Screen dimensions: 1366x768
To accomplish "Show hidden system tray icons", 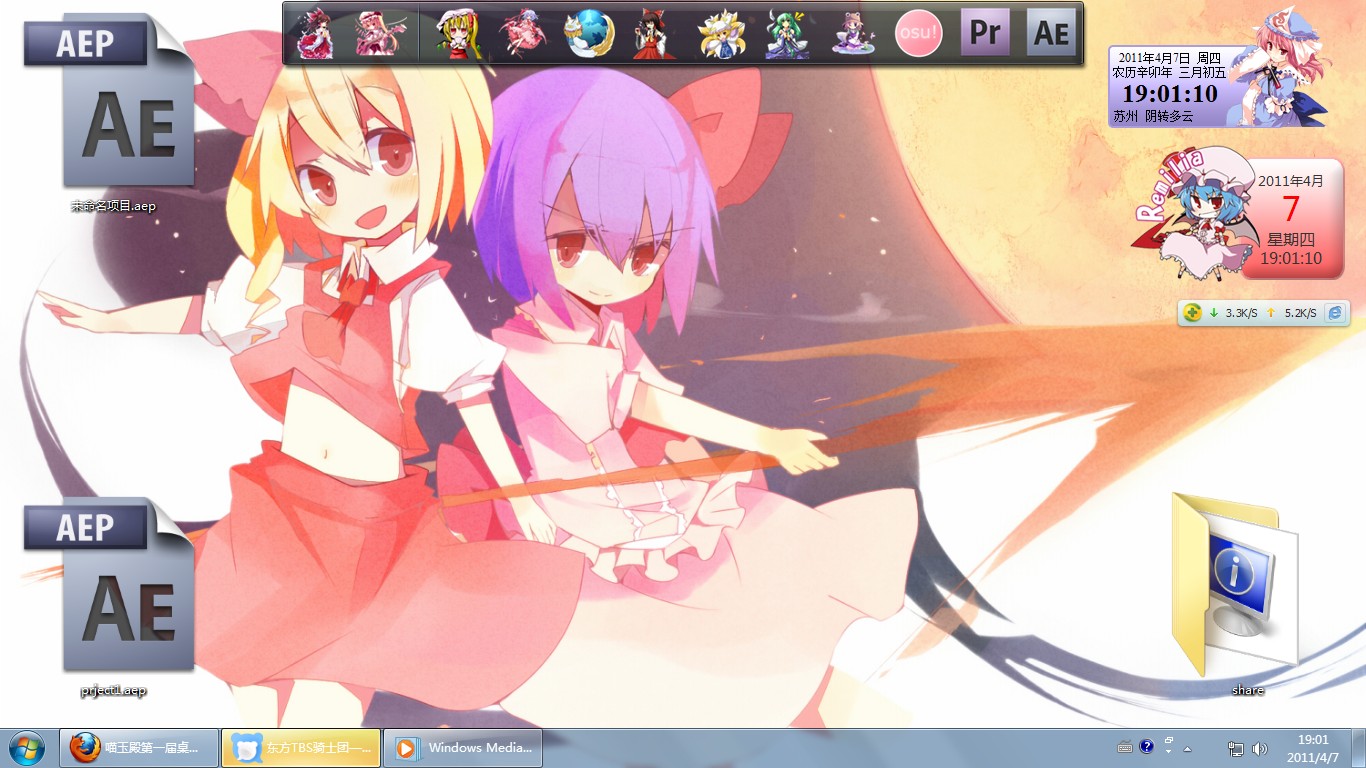I will coord(1187,748).
